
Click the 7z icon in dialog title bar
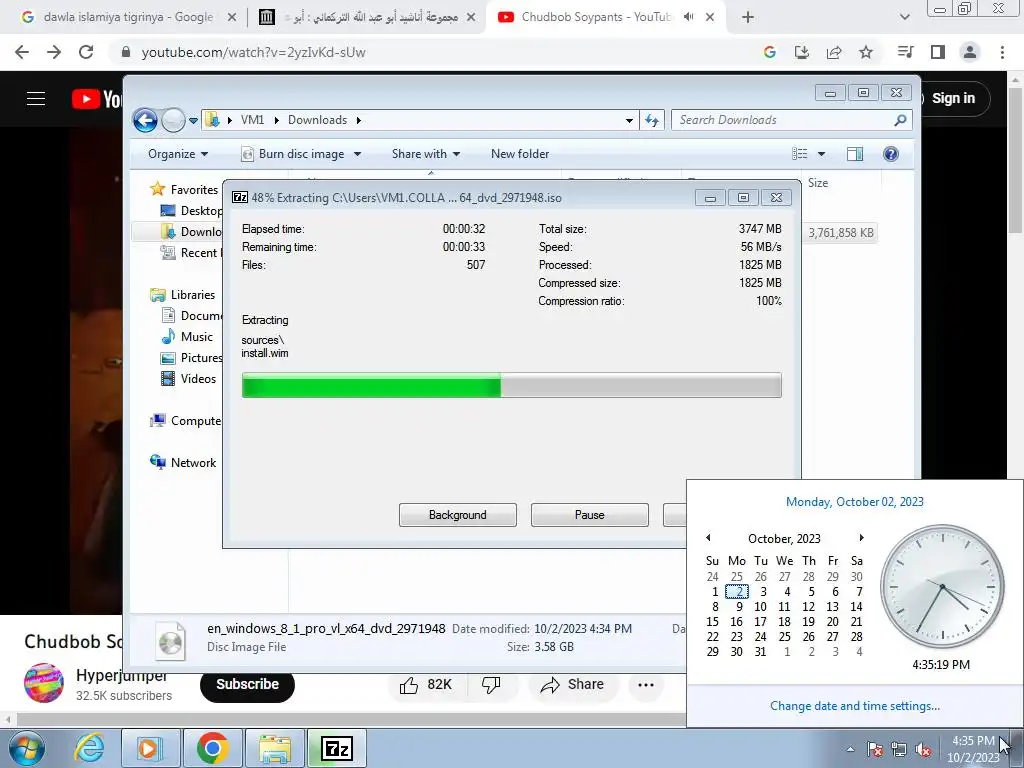(240, 197)
